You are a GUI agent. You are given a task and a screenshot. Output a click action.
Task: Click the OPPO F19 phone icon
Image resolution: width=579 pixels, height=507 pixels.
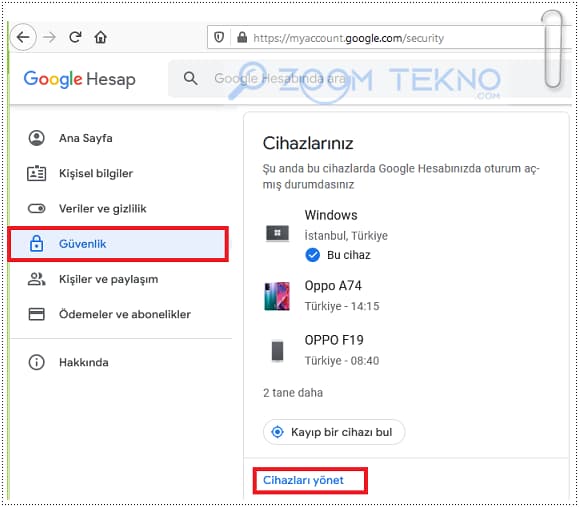(x=277, y=350)
